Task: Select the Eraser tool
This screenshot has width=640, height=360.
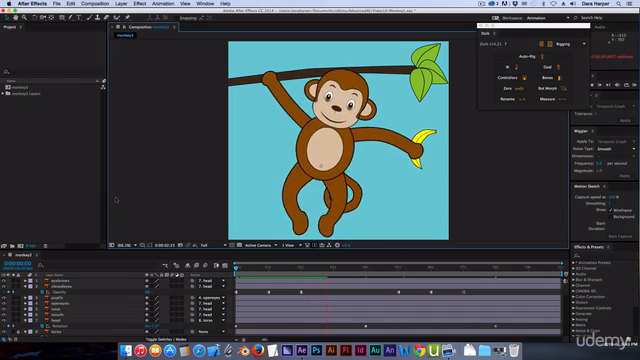Action: (x=106, y=18)
